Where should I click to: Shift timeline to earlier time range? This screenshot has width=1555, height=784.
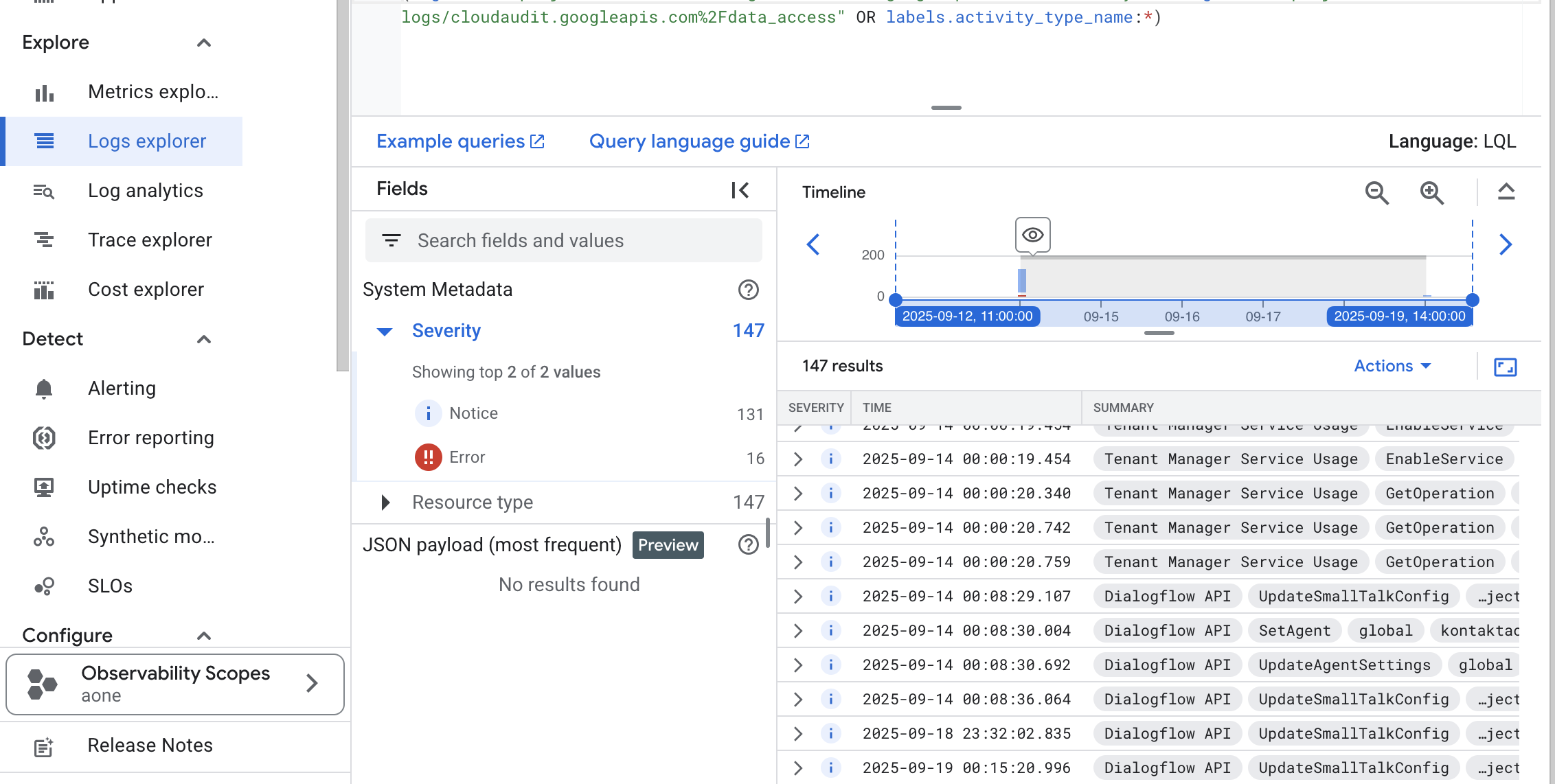click(813, 244)
